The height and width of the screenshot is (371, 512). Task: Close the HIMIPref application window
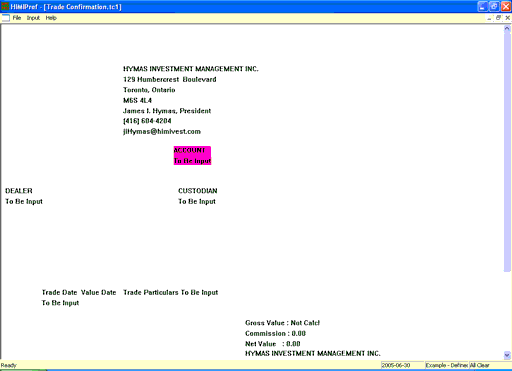[x=506, y=6]
